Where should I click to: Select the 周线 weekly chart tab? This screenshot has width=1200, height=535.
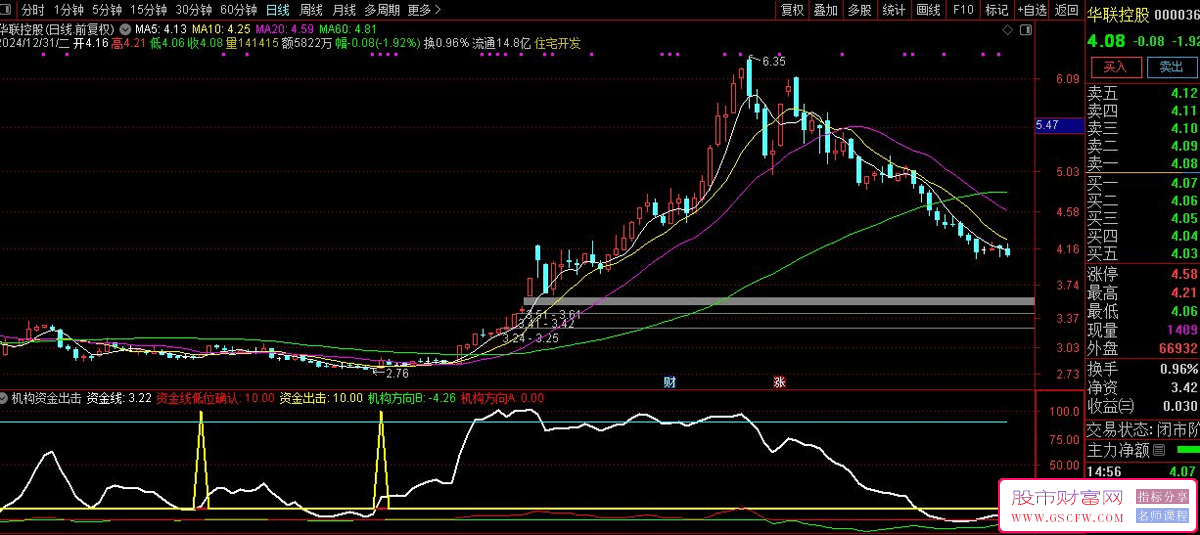click(x=311, y=10)
